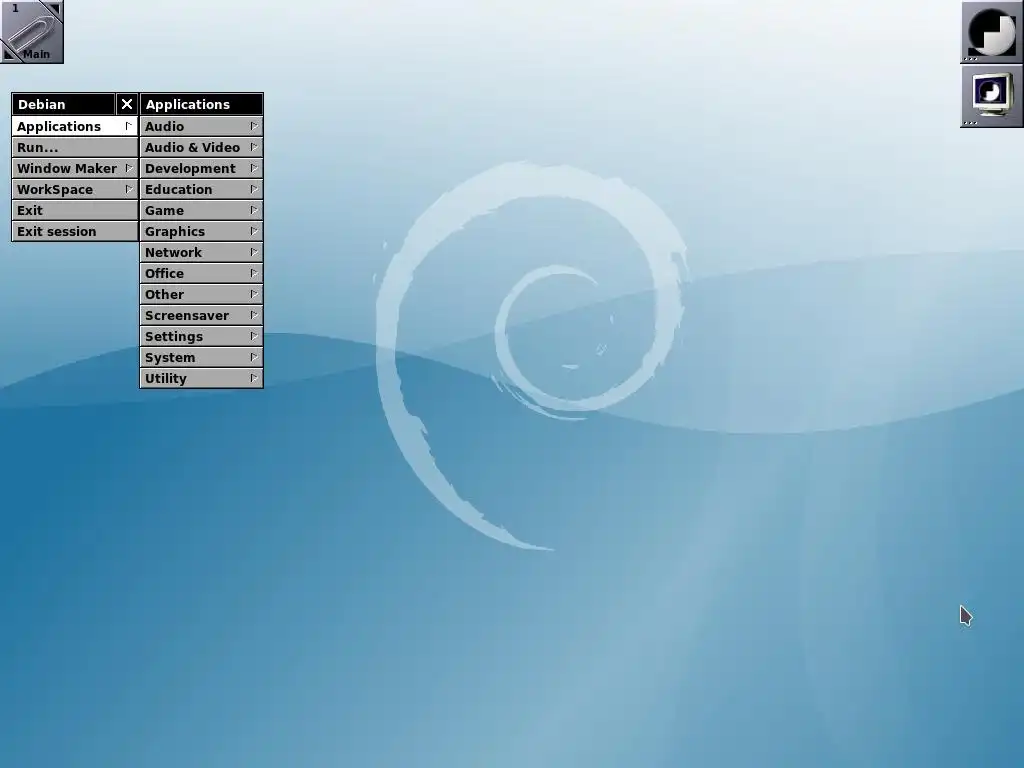
Task: Click the next-workspace arrow on the clip
Action: [x=54, y=8]
